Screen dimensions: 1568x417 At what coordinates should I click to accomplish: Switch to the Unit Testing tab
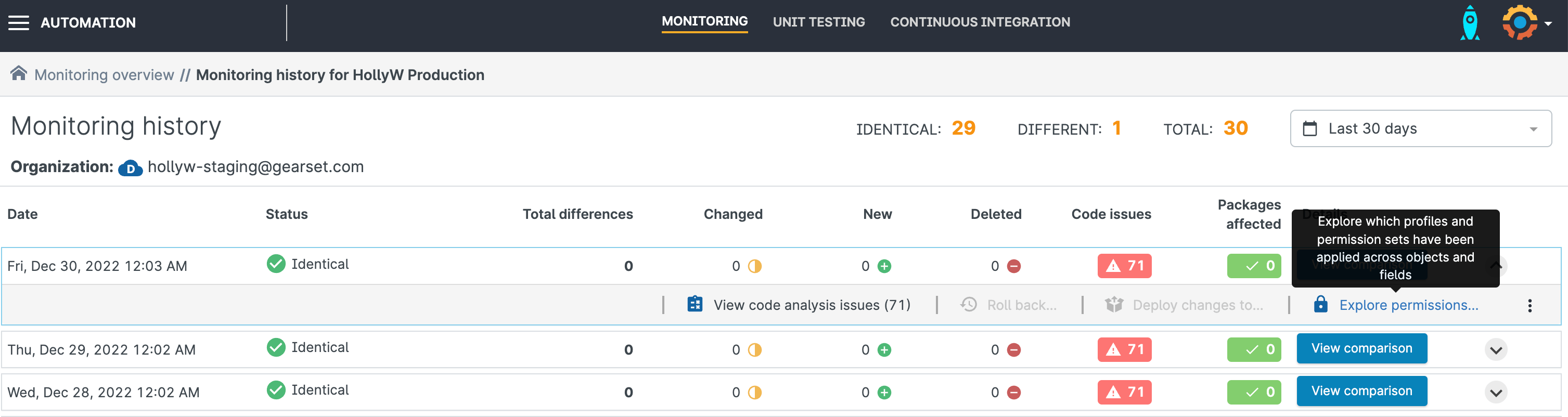(x=818, y=22)
